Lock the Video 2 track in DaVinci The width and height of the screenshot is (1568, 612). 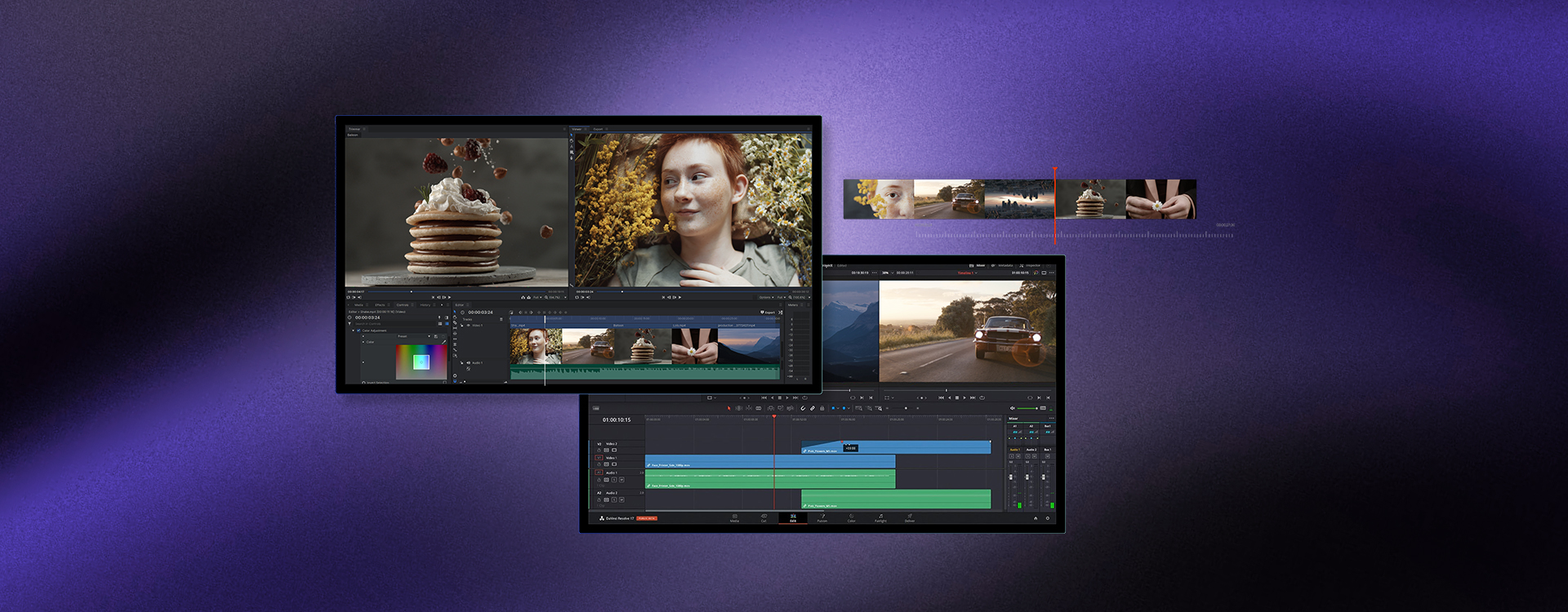(x=599, y=450)
